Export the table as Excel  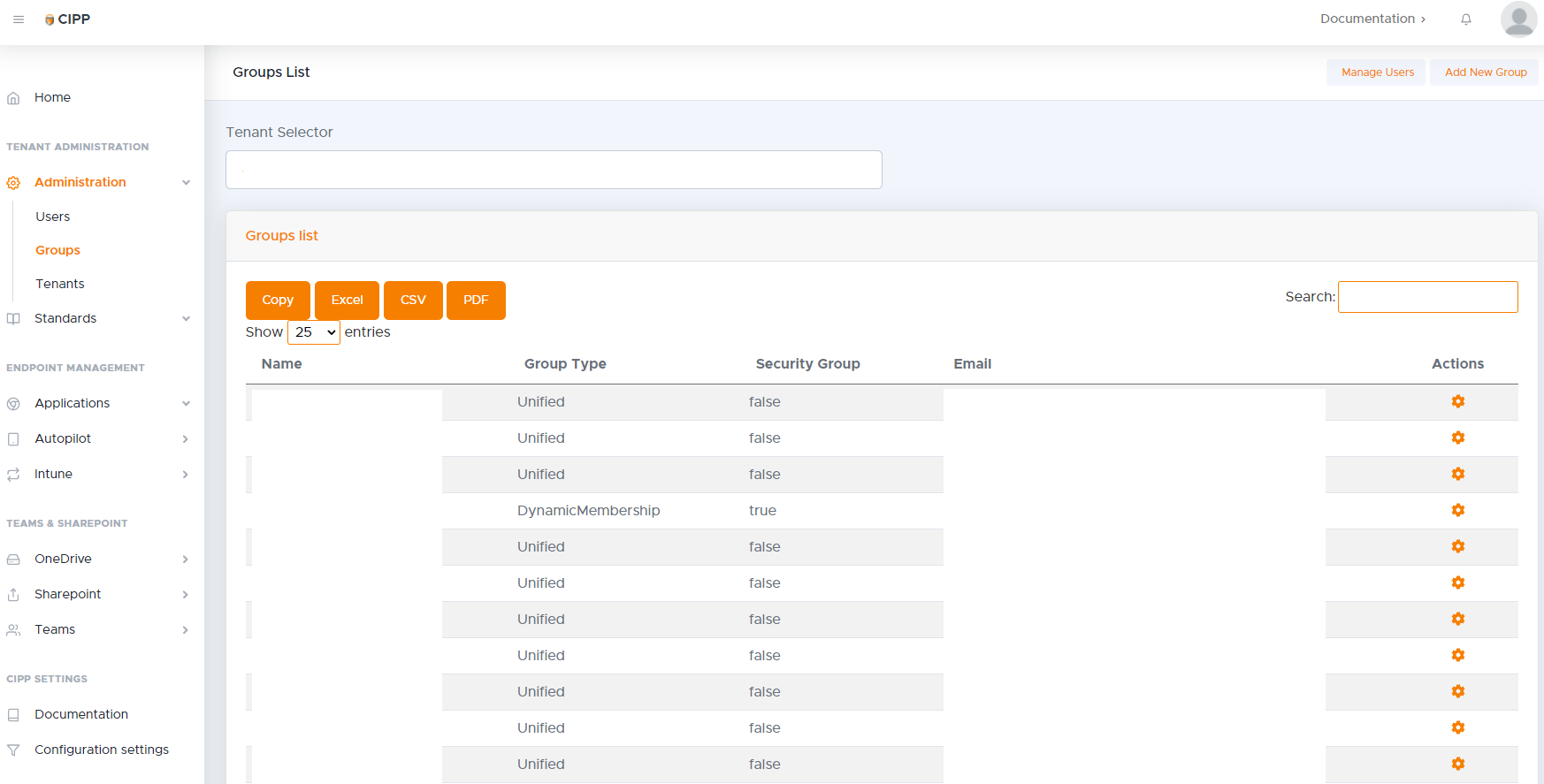point(347,301)
